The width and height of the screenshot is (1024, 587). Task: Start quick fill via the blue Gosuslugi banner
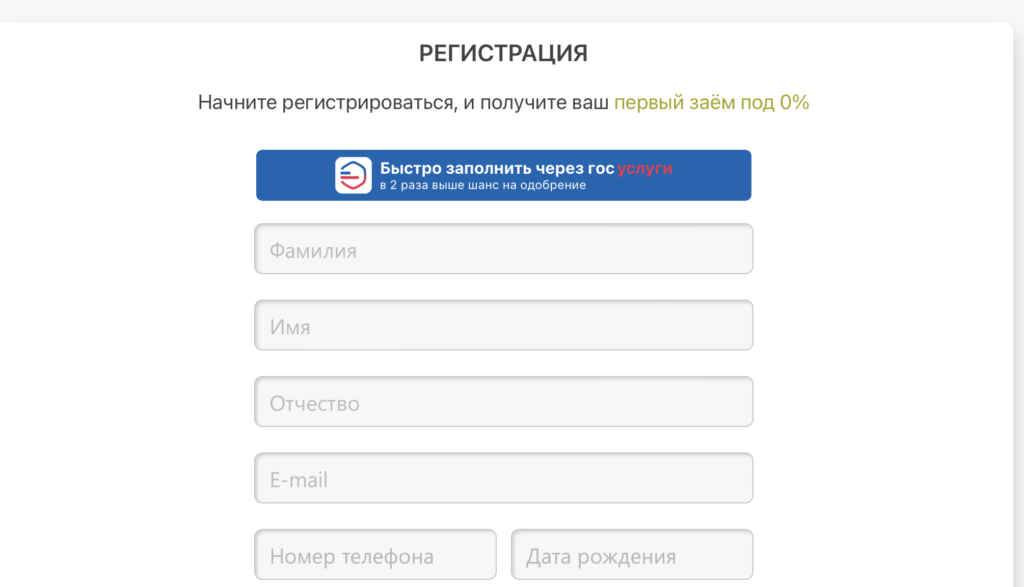(503, 175)
